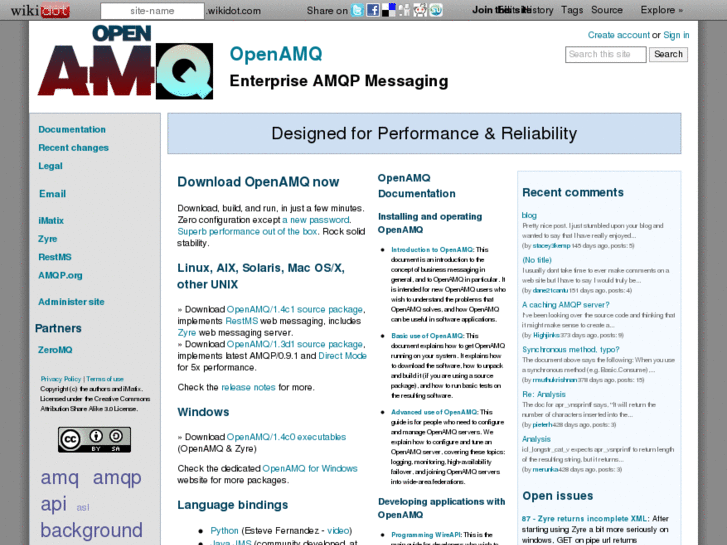This screenshot has height=545, width=727.
Task: Open issue '87 - Zyre returns incomplete XML'
Action: pyautogui.click(x=584, y=519)
